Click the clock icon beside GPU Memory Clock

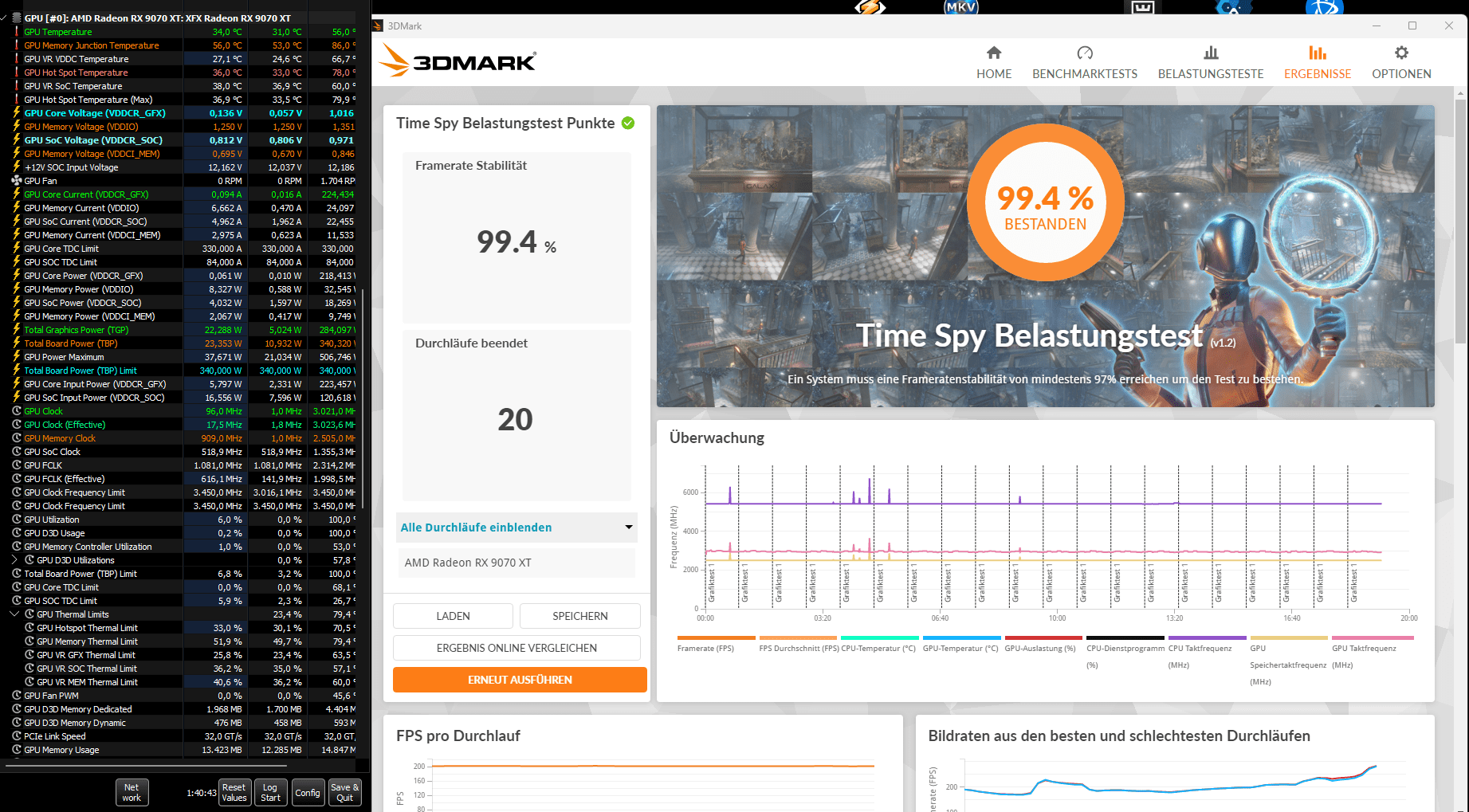[17, 438]
